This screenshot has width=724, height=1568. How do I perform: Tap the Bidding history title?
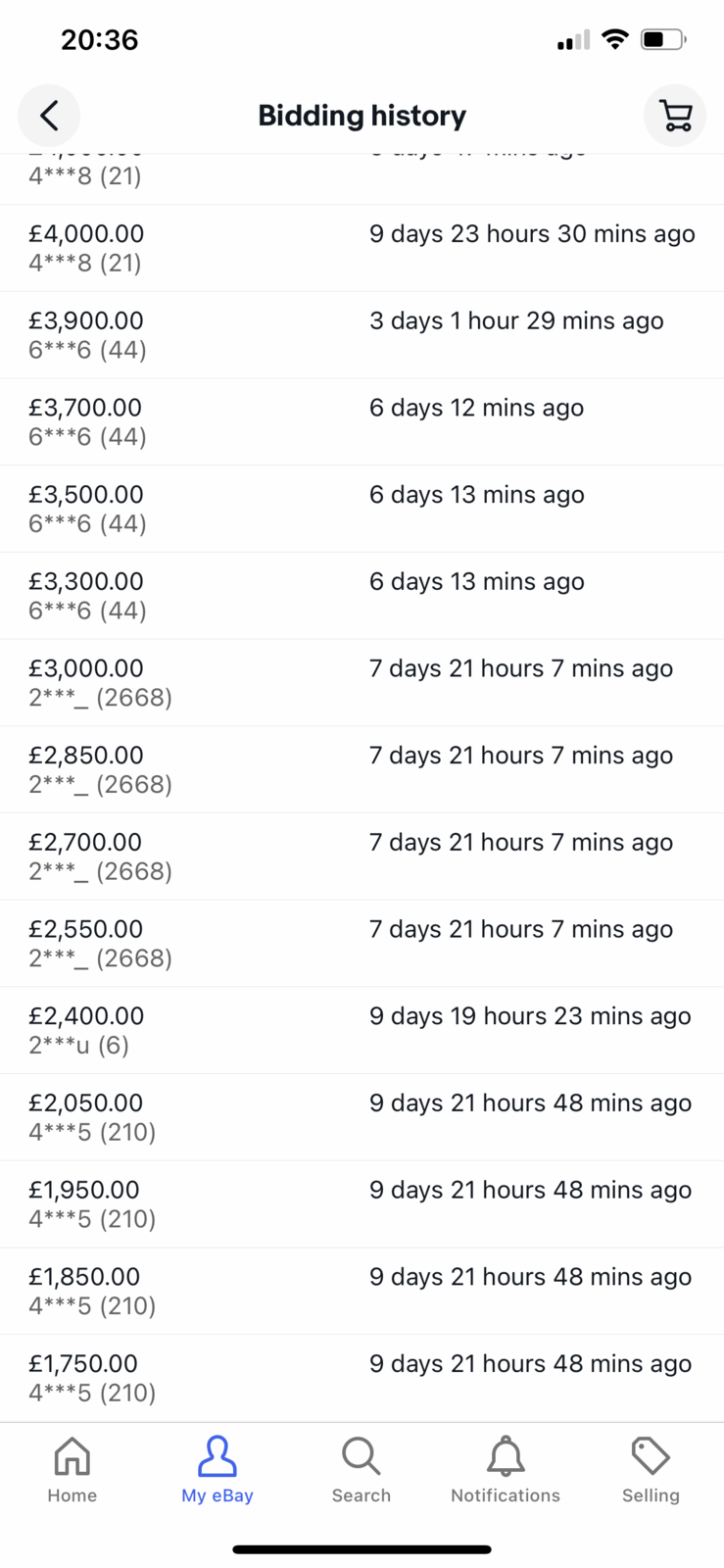[362, 116]
